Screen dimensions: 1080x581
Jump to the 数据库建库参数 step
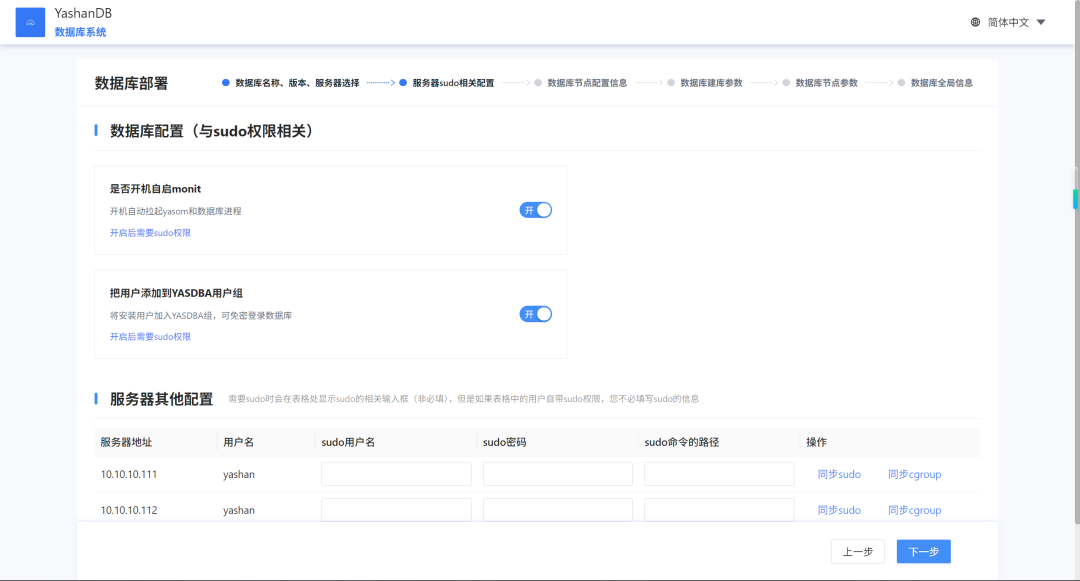[712, 83]
